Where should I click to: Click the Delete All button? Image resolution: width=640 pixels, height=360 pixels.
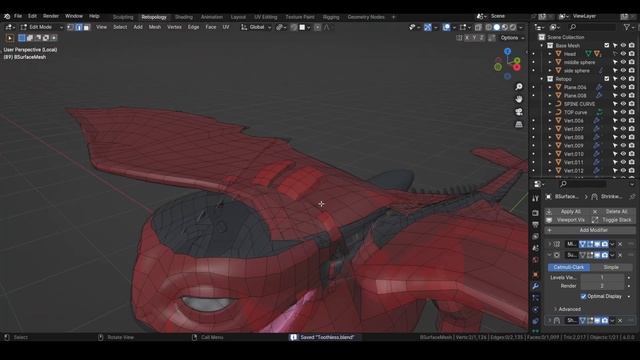click(x=613, y=211)
